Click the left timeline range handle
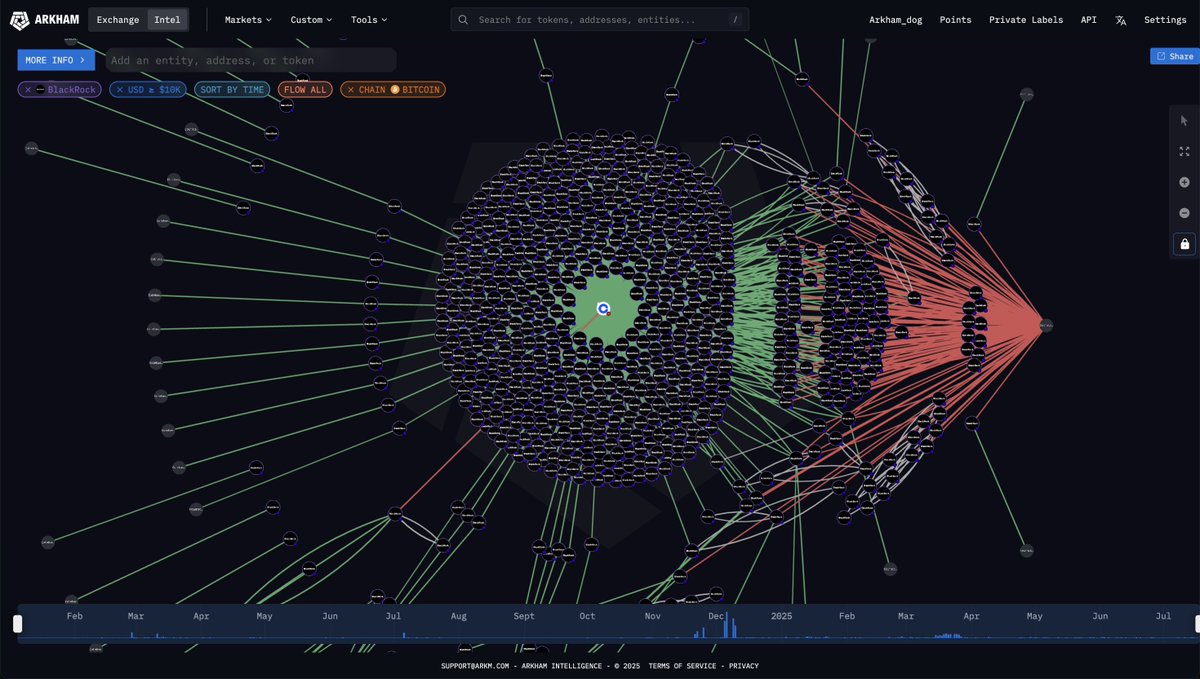Image resolution: width=1200 pixels, height=679 pixels. [x=17, y=624]
